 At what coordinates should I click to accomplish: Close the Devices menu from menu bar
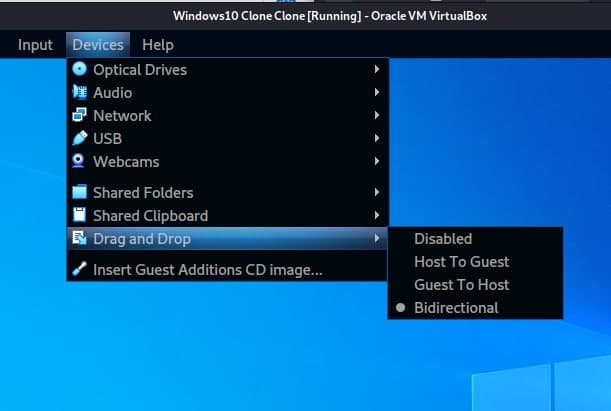click(98, 45)
